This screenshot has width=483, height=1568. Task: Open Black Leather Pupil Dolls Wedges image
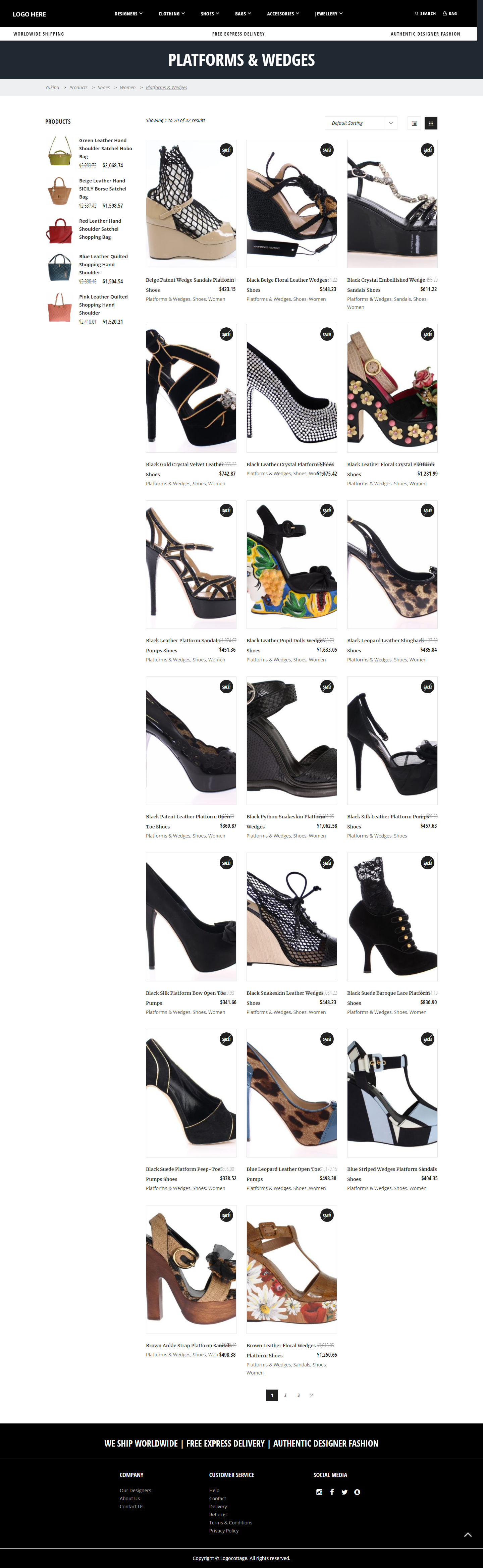tap(292, 564)
